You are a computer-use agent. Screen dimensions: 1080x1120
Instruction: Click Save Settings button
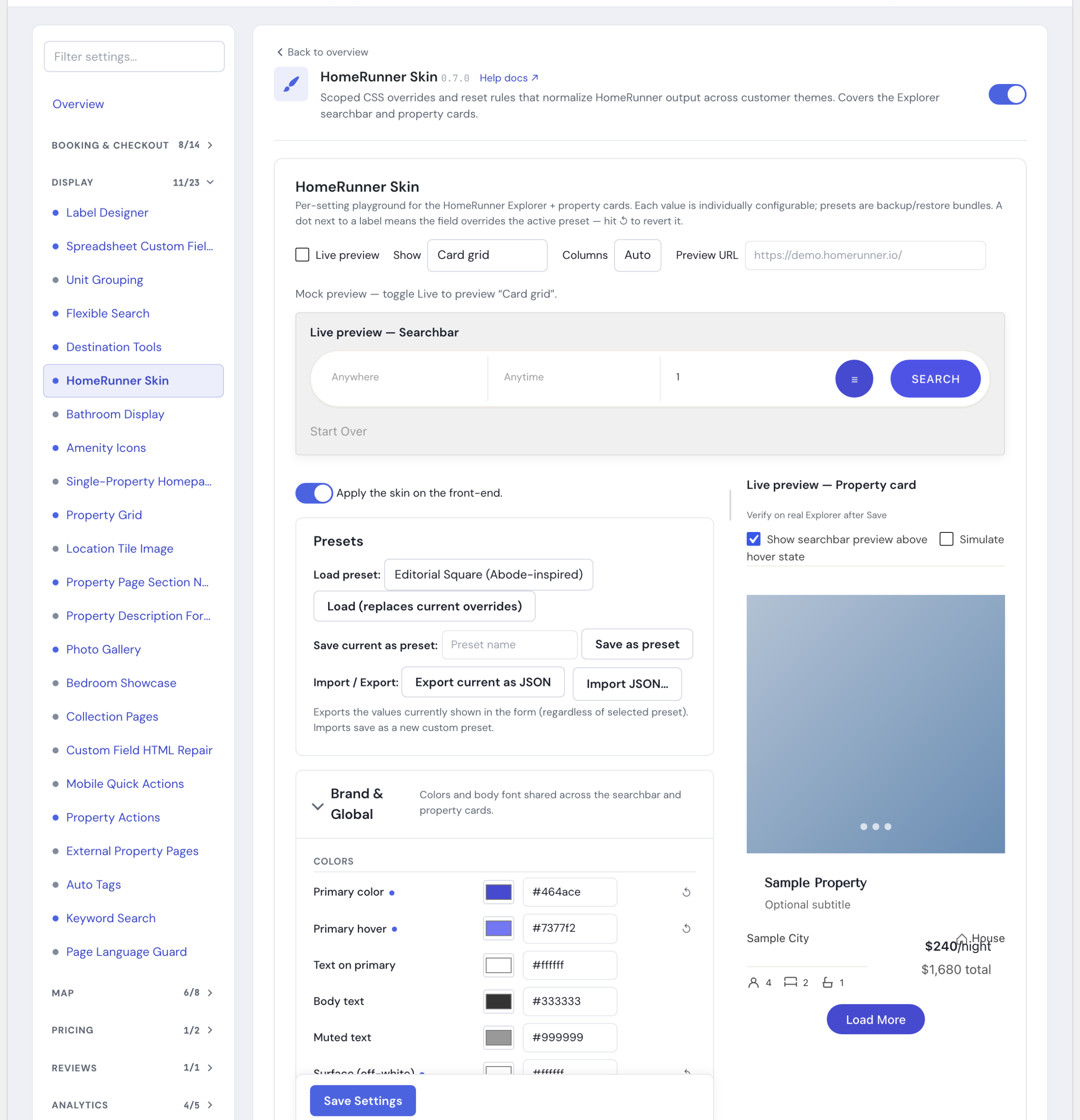(x=363, y=1100)
